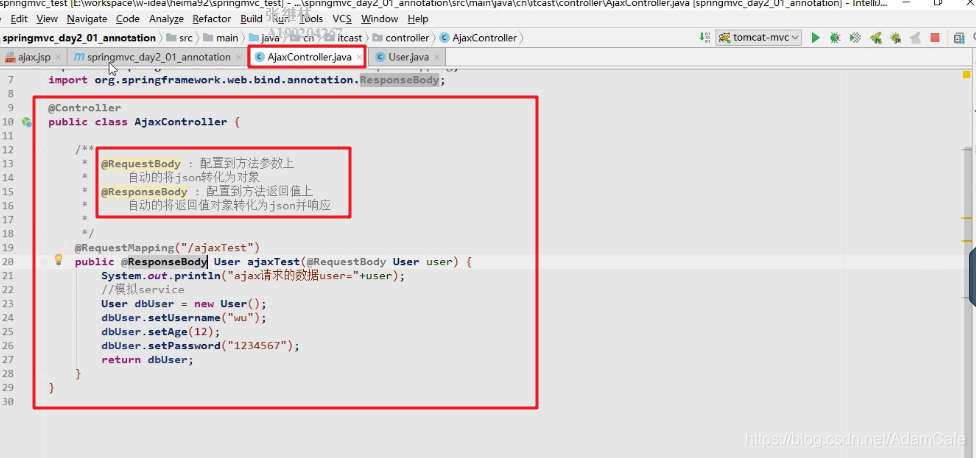
Task: Click JRebel debug bug icon
Action: click(x=896, y=38)
